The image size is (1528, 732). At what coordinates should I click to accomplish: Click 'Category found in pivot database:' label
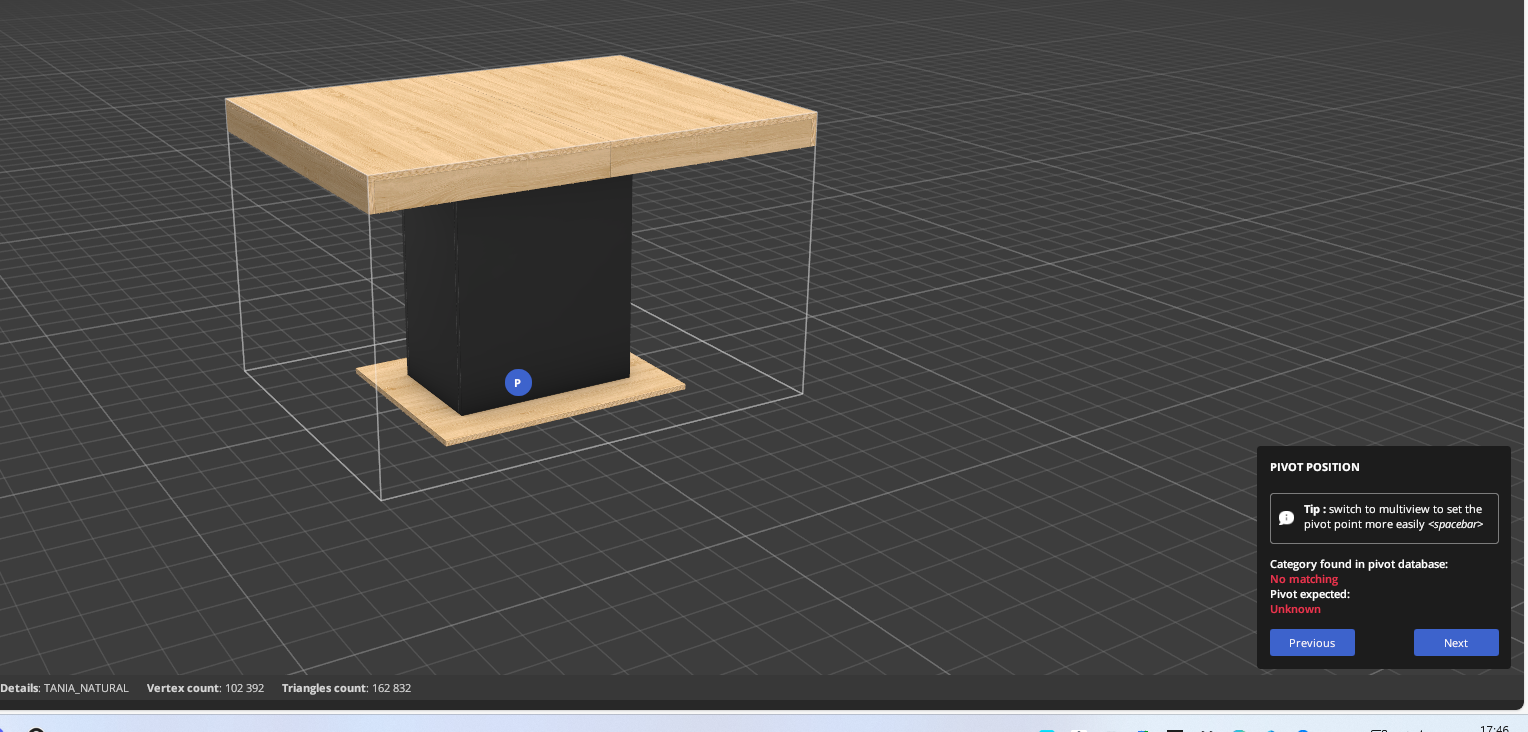click(1359, 564)
